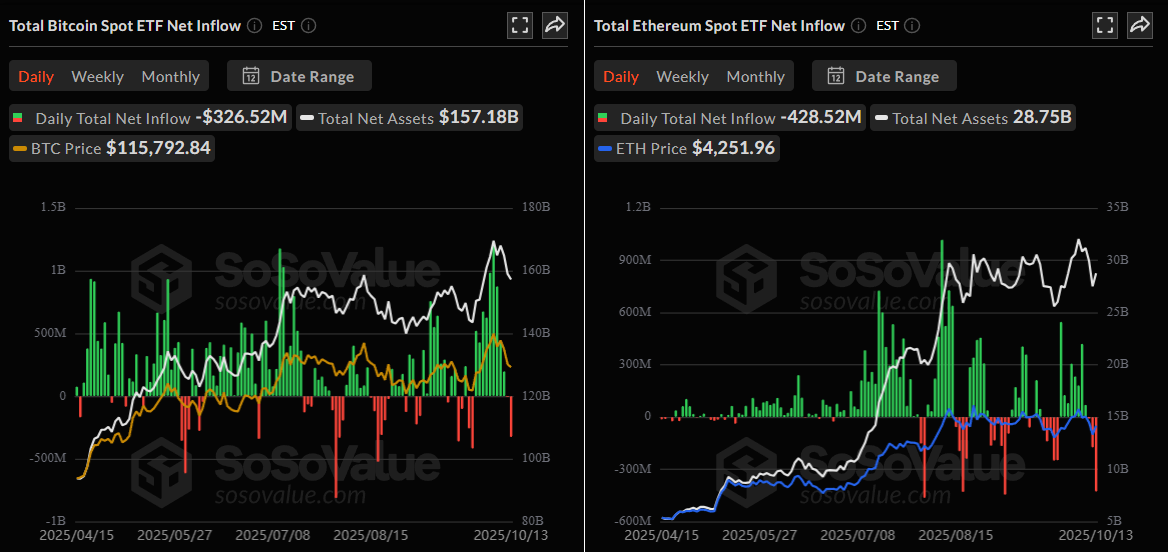
Task: Open Date Range picker on Bitcoin chart
Action: (298, 76)
